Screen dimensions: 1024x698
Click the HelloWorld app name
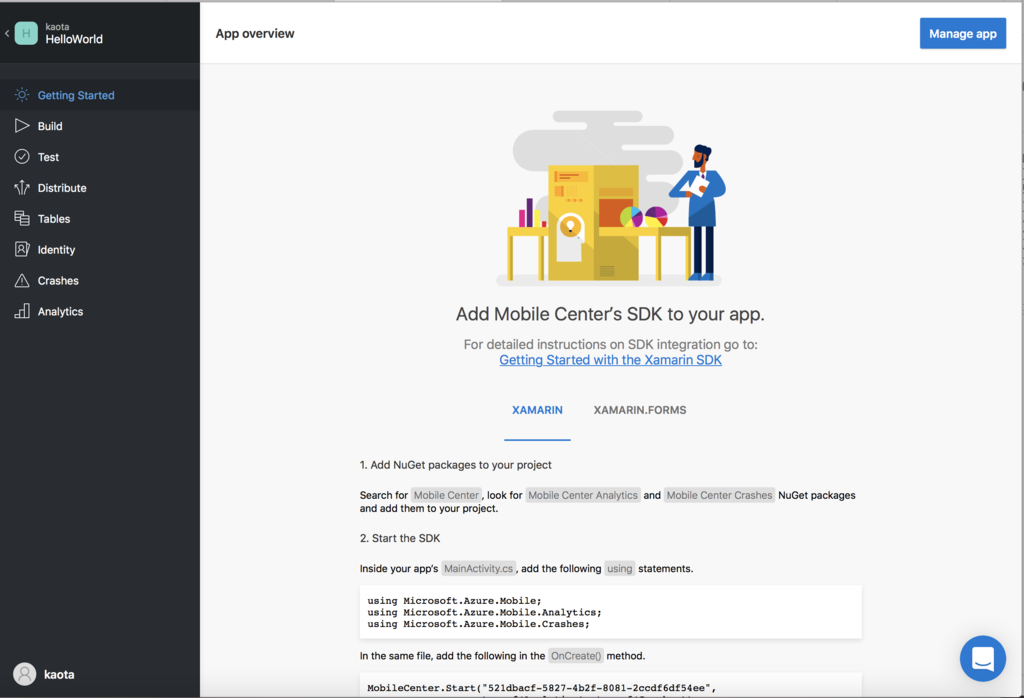click(x=74, y=39)
